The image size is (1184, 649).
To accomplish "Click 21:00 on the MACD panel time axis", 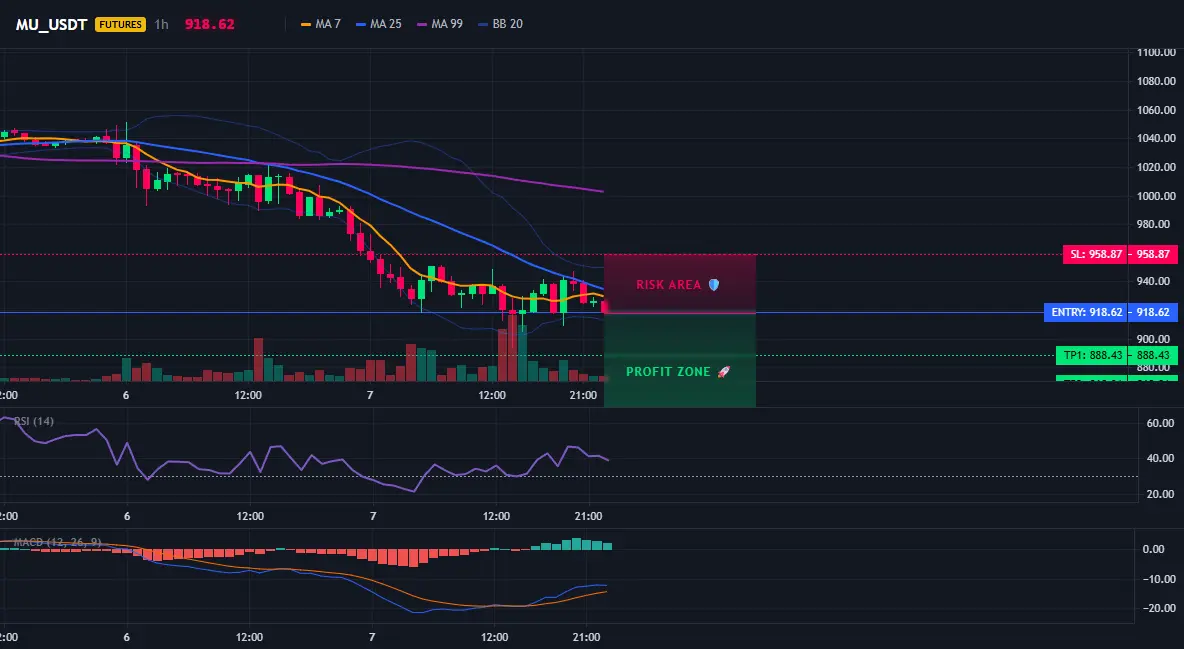I will coord(587,637).
